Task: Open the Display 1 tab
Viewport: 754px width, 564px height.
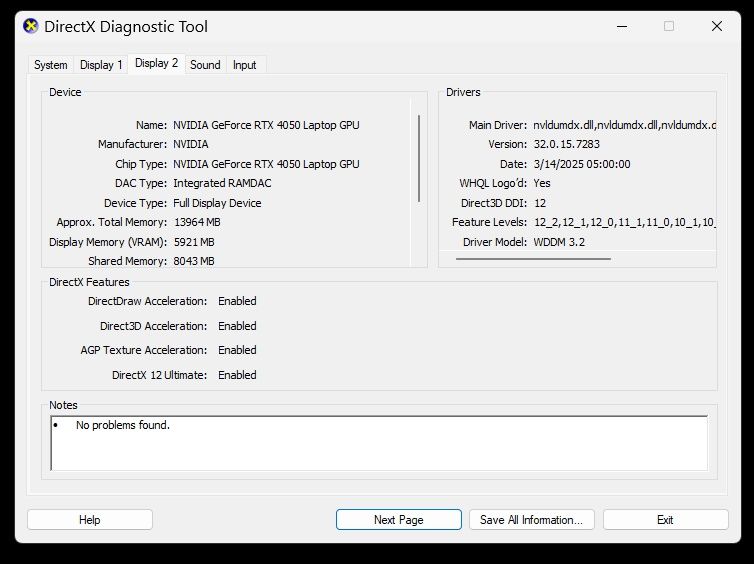Action: 101,65
